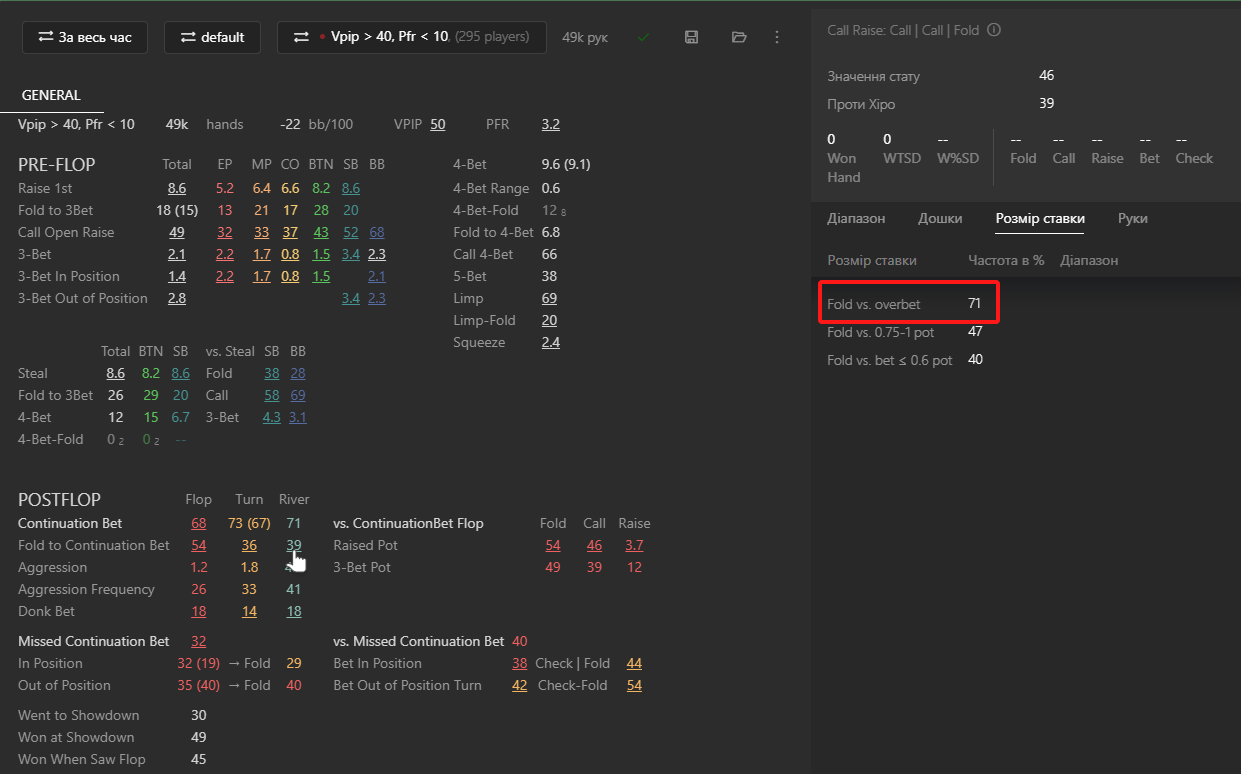This screenshot has height=774, width=1241.
Task: Click Call Open Raise BB value 68
Action: pyautogui.click(x=377, y=232)
